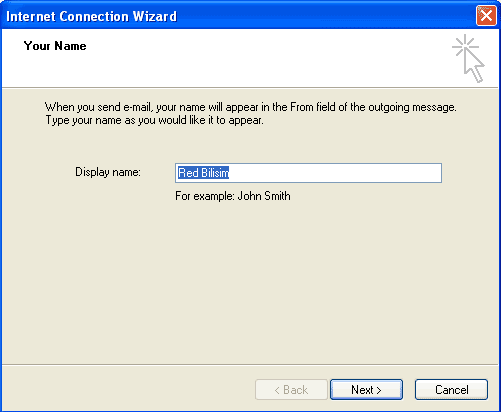
Task: Click the 'When you send e-mail' instruction line
Action: pos(251,107)
